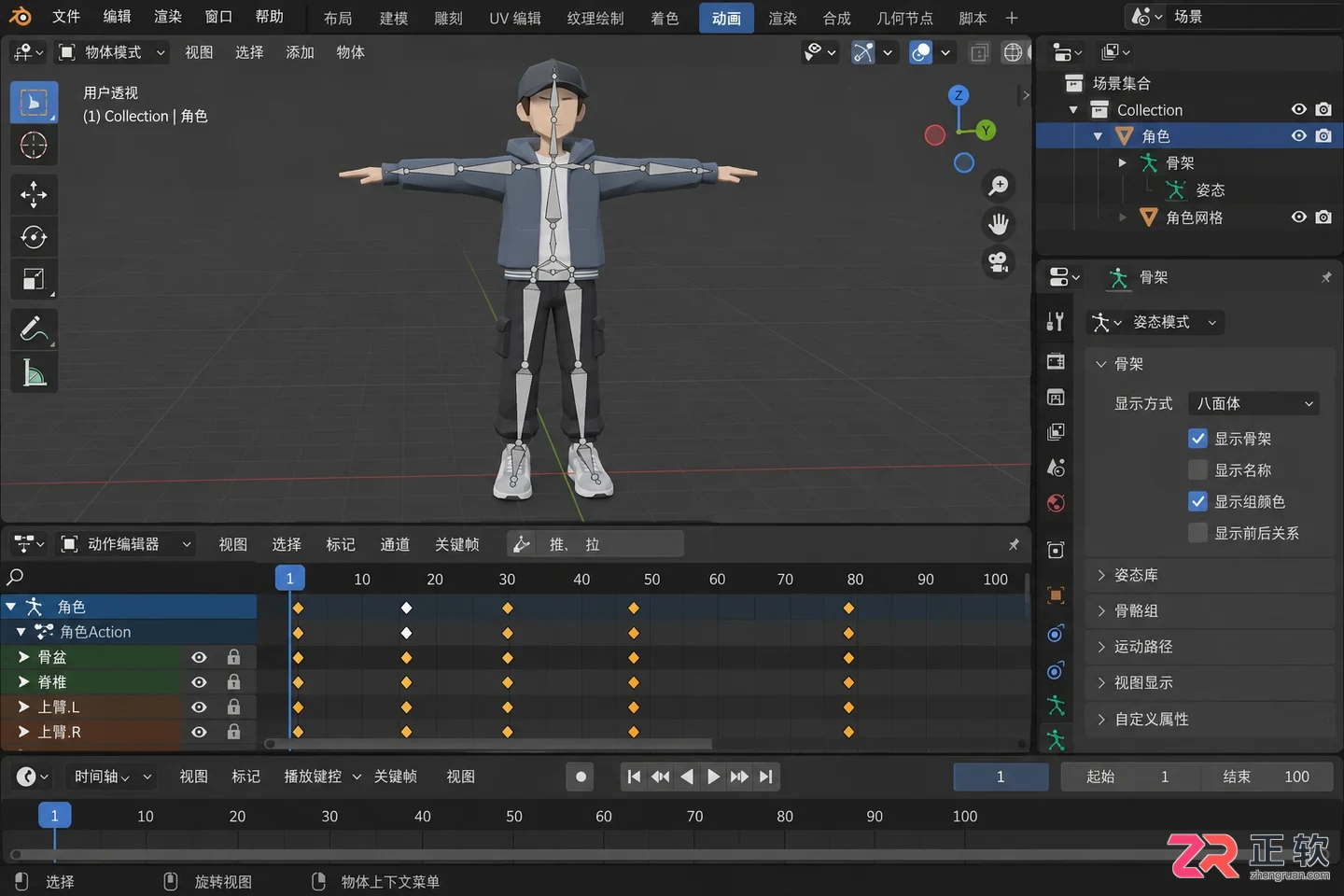
Task: Activate the Rotate tool
Action: coord(34,237)
